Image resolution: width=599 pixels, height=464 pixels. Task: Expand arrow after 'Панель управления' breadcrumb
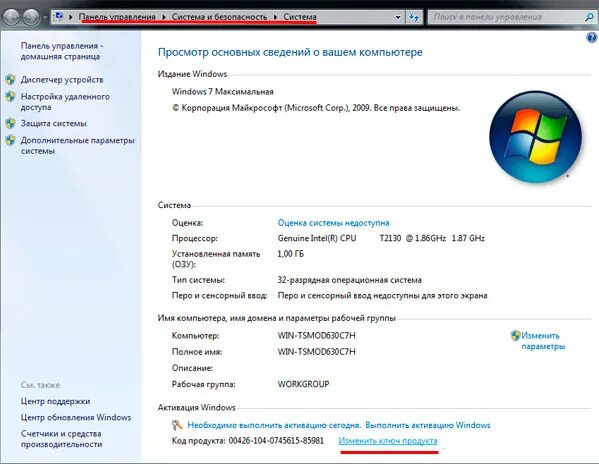[x=164, y=17]
